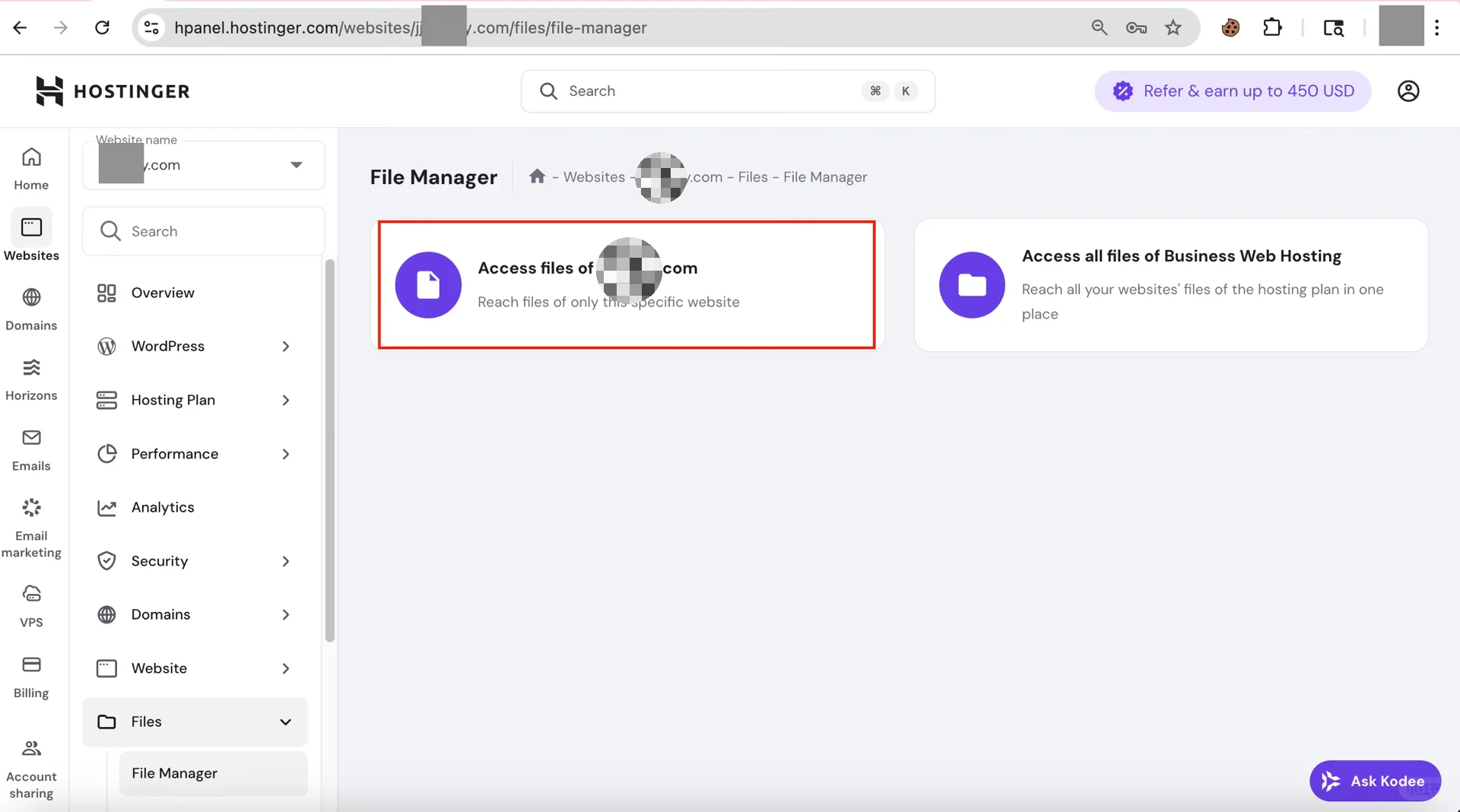Open Email marketing in the left rail
1460x812 pixels.
31,528
